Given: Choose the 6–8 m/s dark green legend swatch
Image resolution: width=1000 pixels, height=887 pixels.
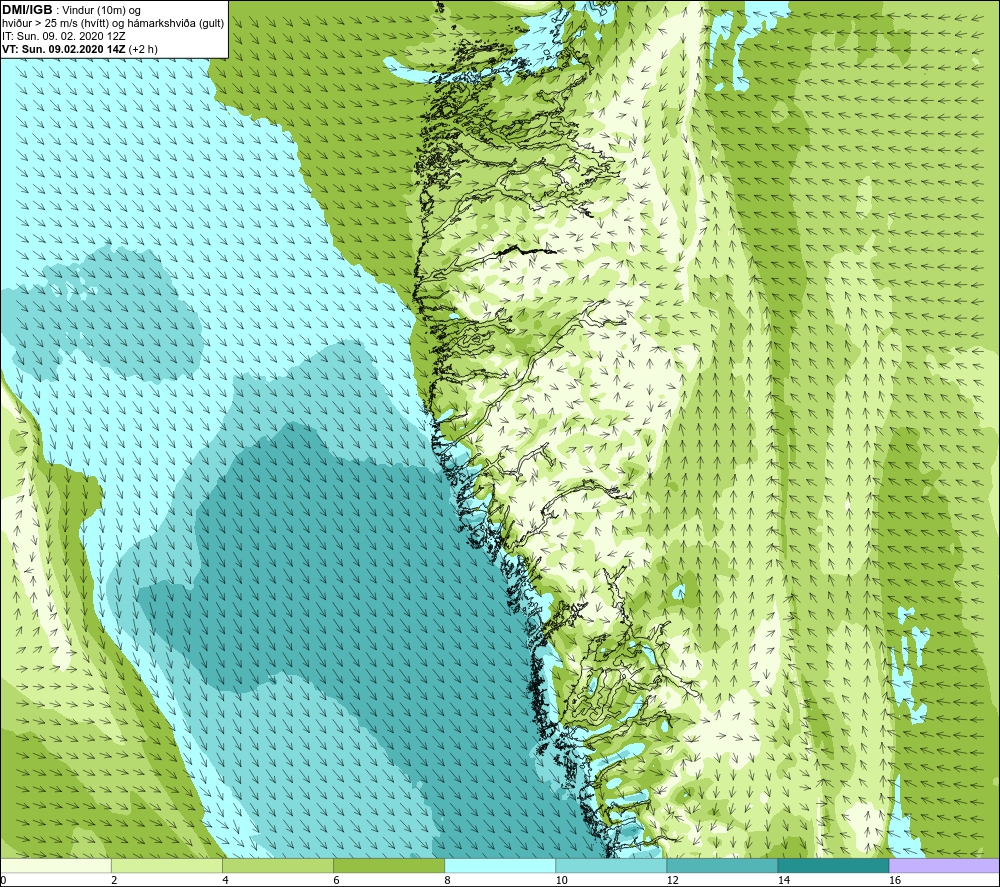Looking at the screenshot, I should 389,865.
